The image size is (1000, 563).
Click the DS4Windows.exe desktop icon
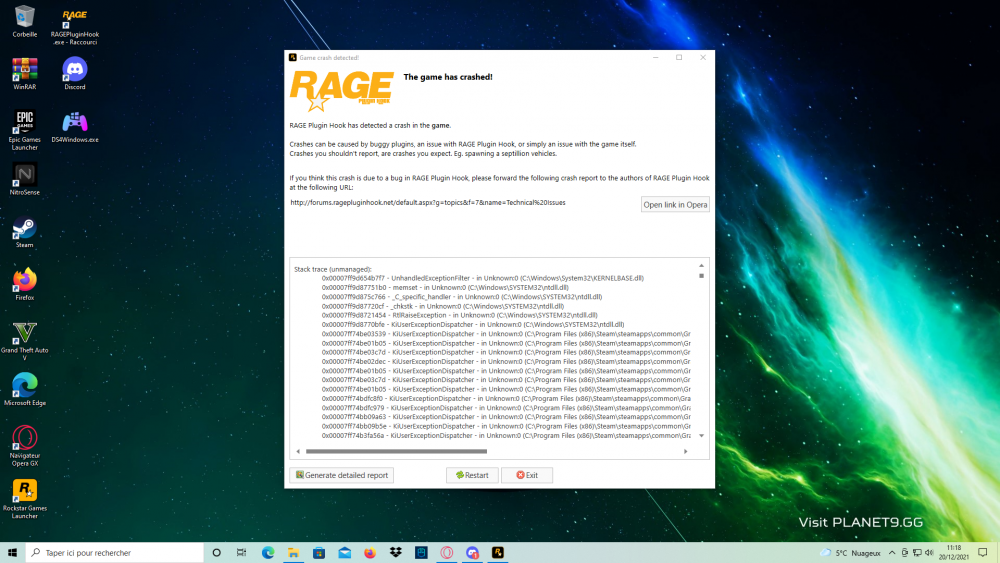pyautogui.click(x=75, y=127)
